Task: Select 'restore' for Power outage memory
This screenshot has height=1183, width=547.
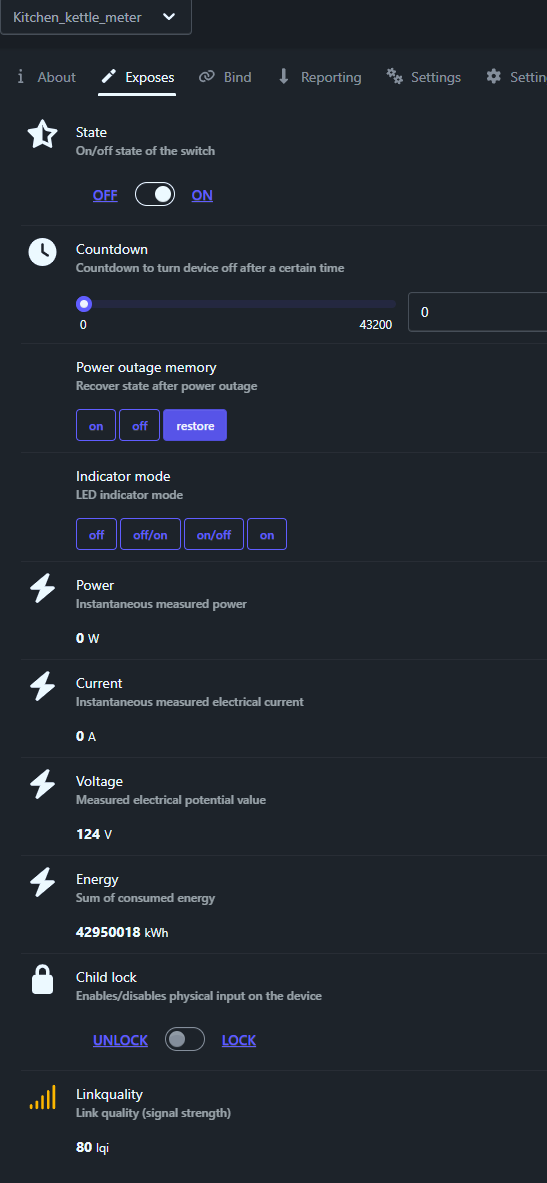Action: click(x=195, y=426)
